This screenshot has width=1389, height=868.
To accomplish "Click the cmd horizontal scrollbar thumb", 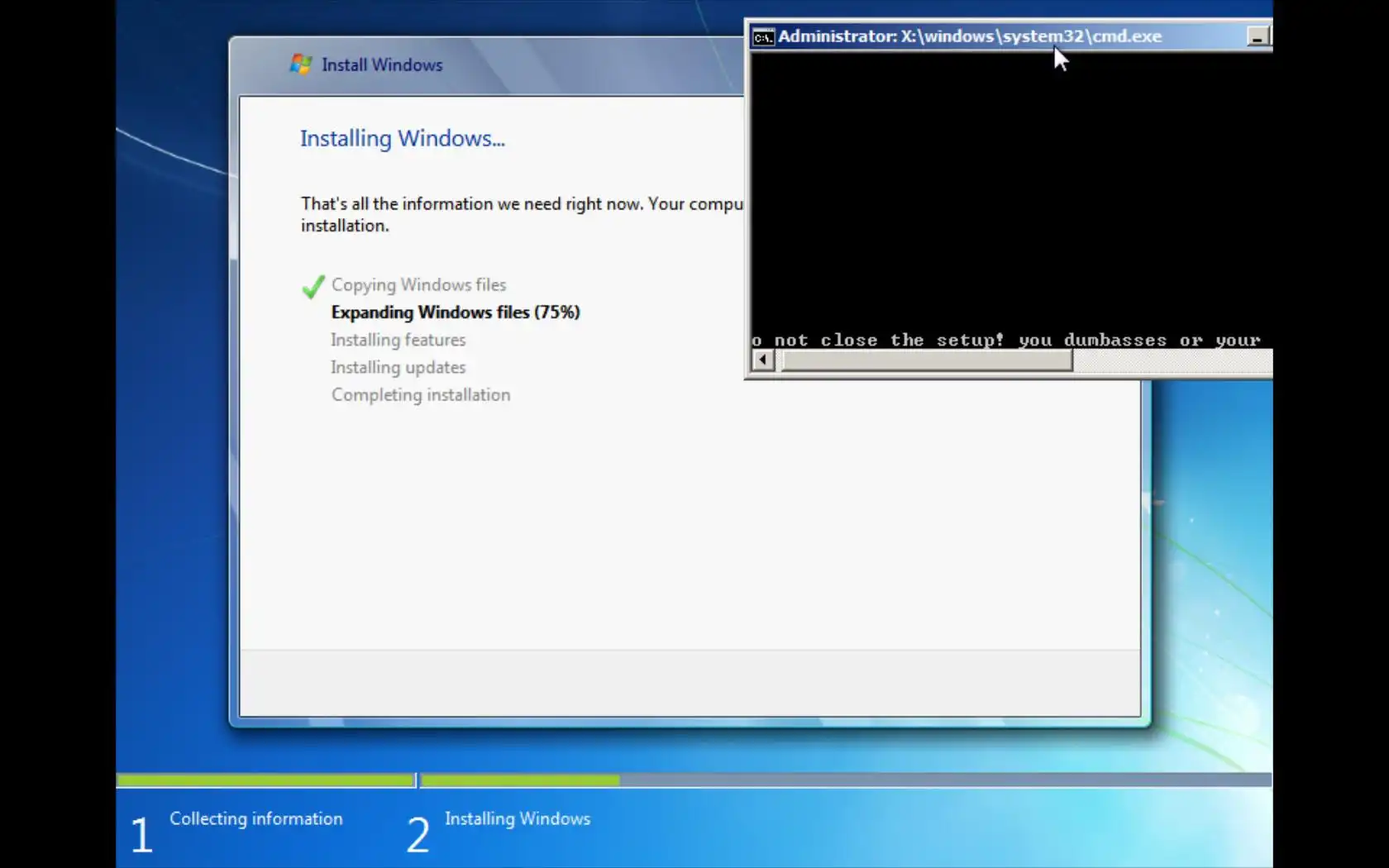I will [927, 360].
